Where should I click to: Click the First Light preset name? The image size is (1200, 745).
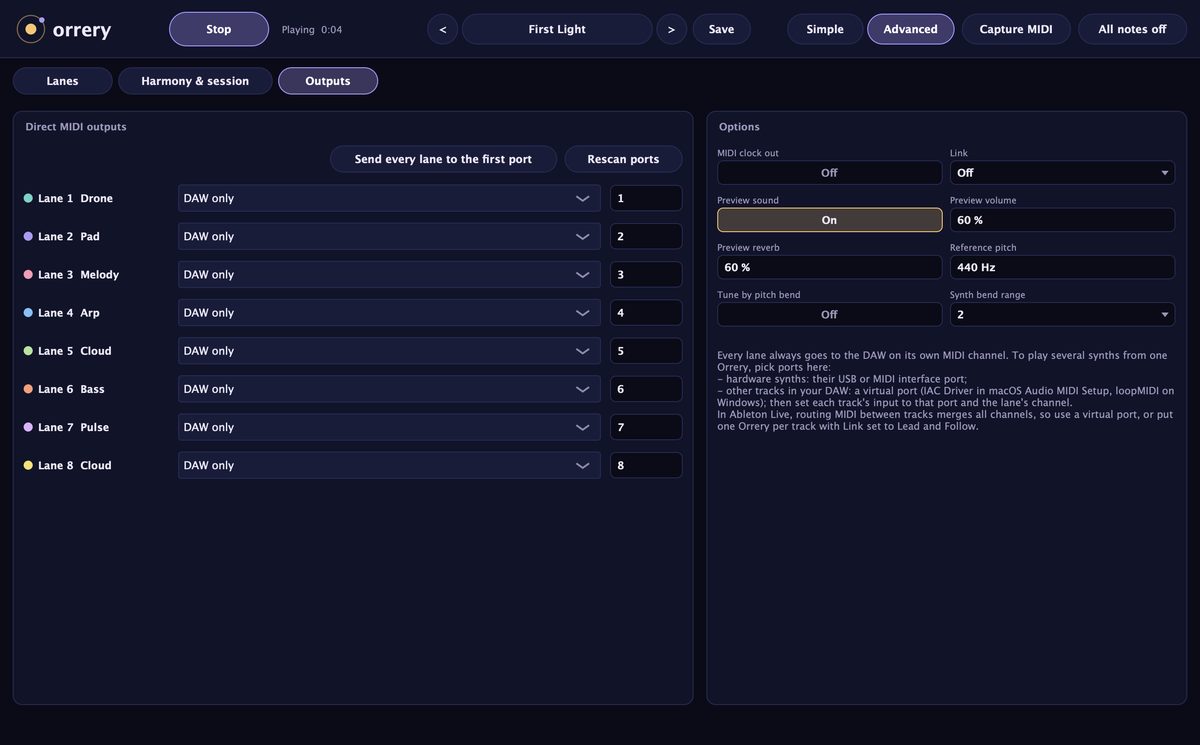557,29
